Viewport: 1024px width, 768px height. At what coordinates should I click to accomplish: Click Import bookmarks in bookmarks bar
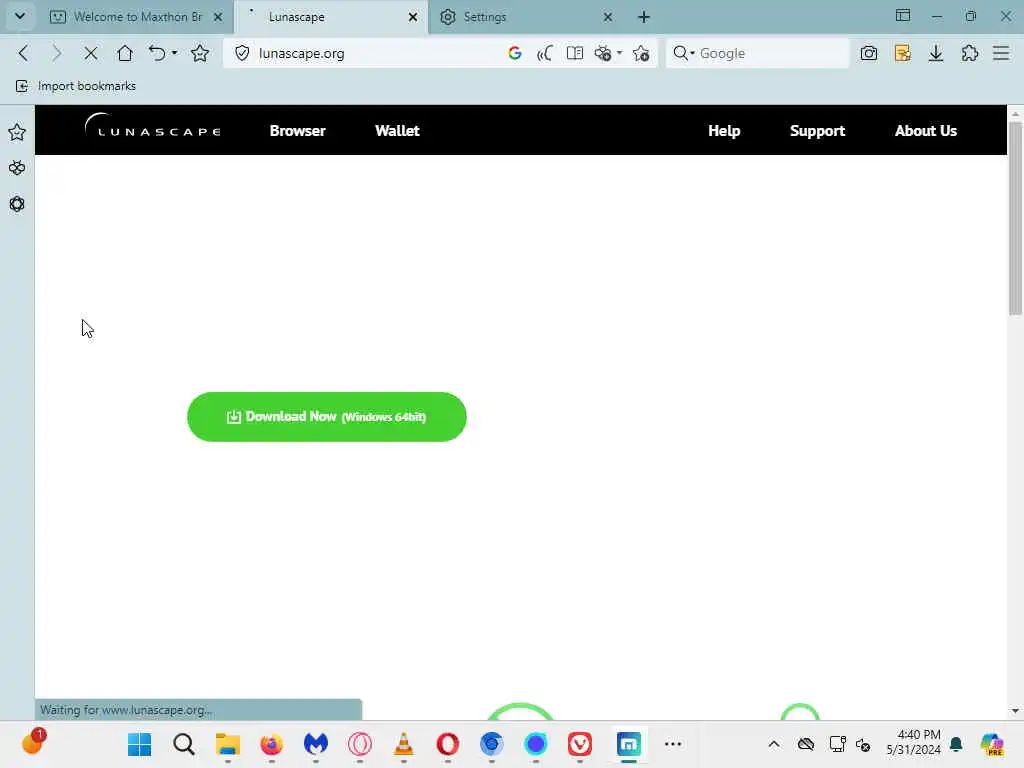(76, 86)
